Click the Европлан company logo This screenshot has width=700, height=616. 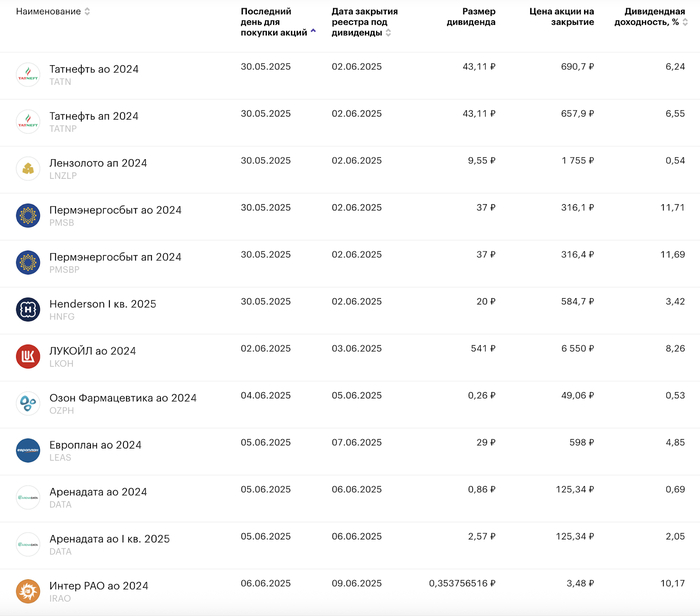tap(28, 450)
